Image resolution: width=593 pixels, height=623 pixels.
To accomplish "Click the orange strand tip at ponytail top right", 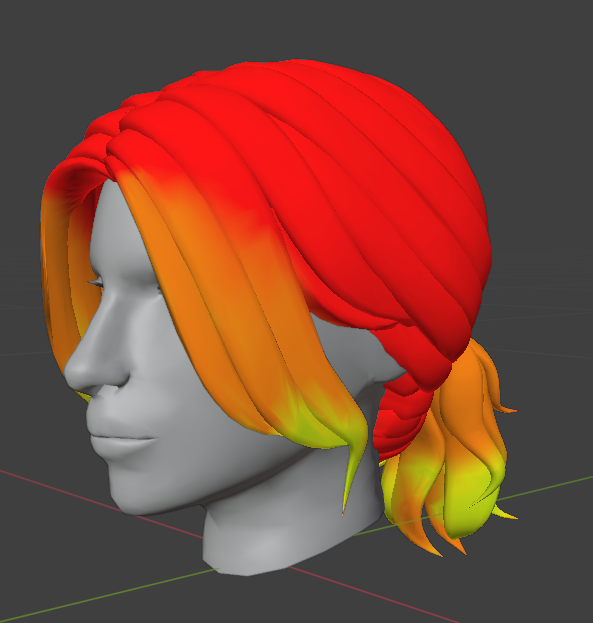I will click(507, 408).
